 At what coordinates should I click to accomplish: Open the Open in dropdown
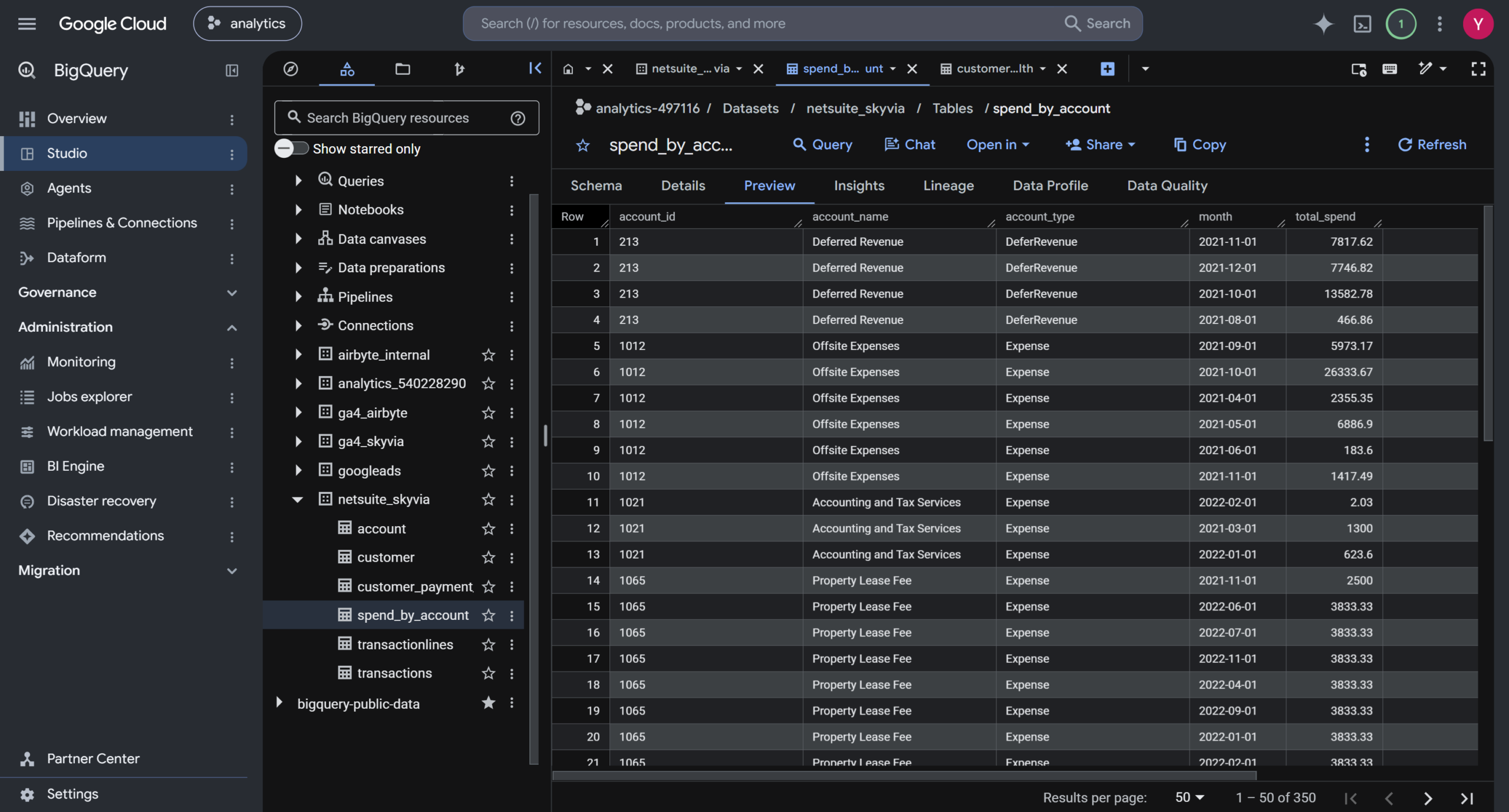pyautogui.click(x=997, y=144)
